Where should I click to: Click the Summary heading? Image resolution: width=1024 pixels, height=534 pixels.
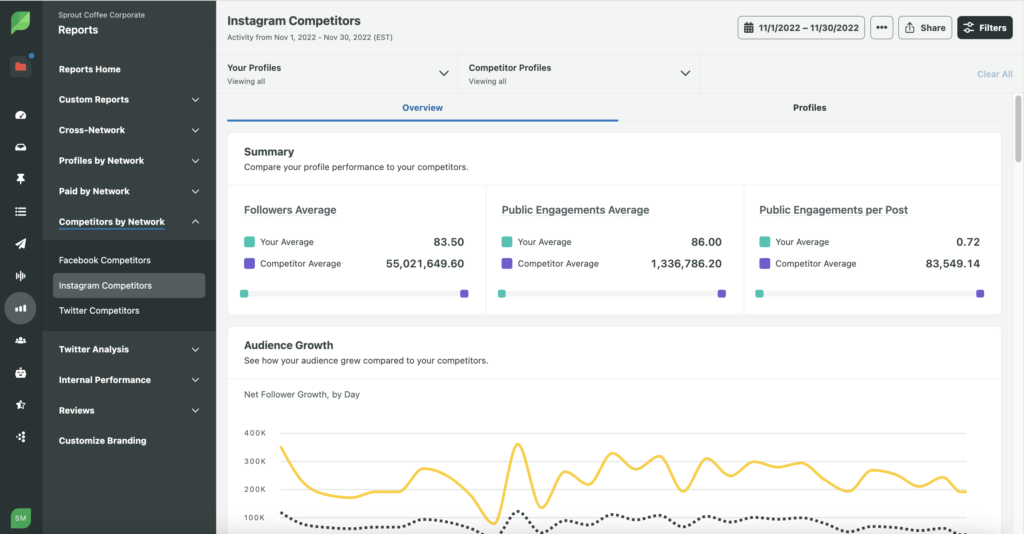[269, 151]
